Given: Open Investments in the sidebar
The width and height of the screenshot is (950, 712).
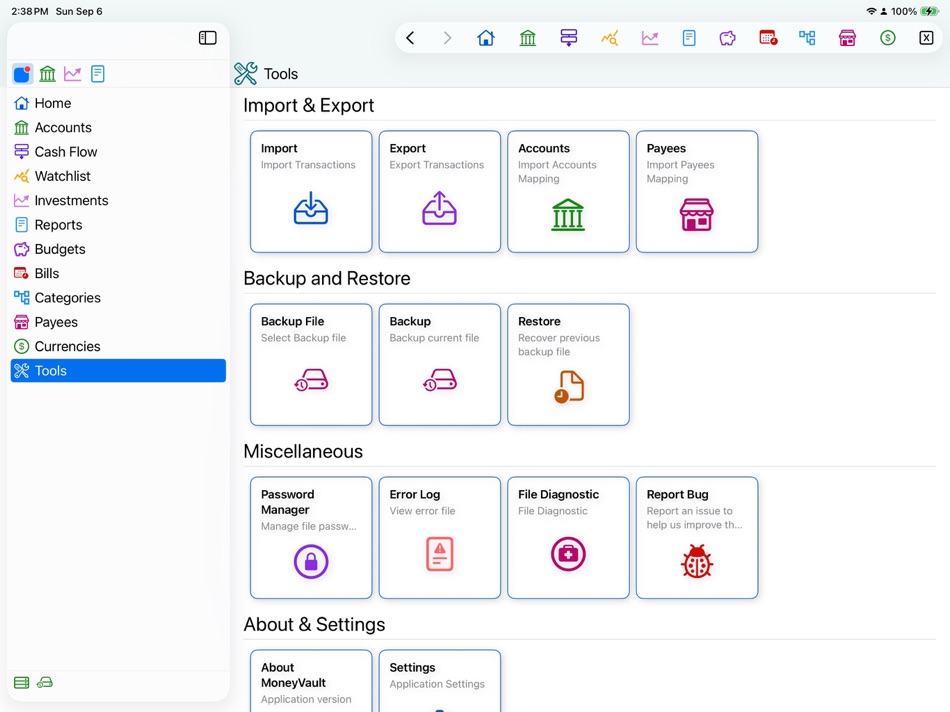Looking at the screenshot, I should (x=118, y=200).
